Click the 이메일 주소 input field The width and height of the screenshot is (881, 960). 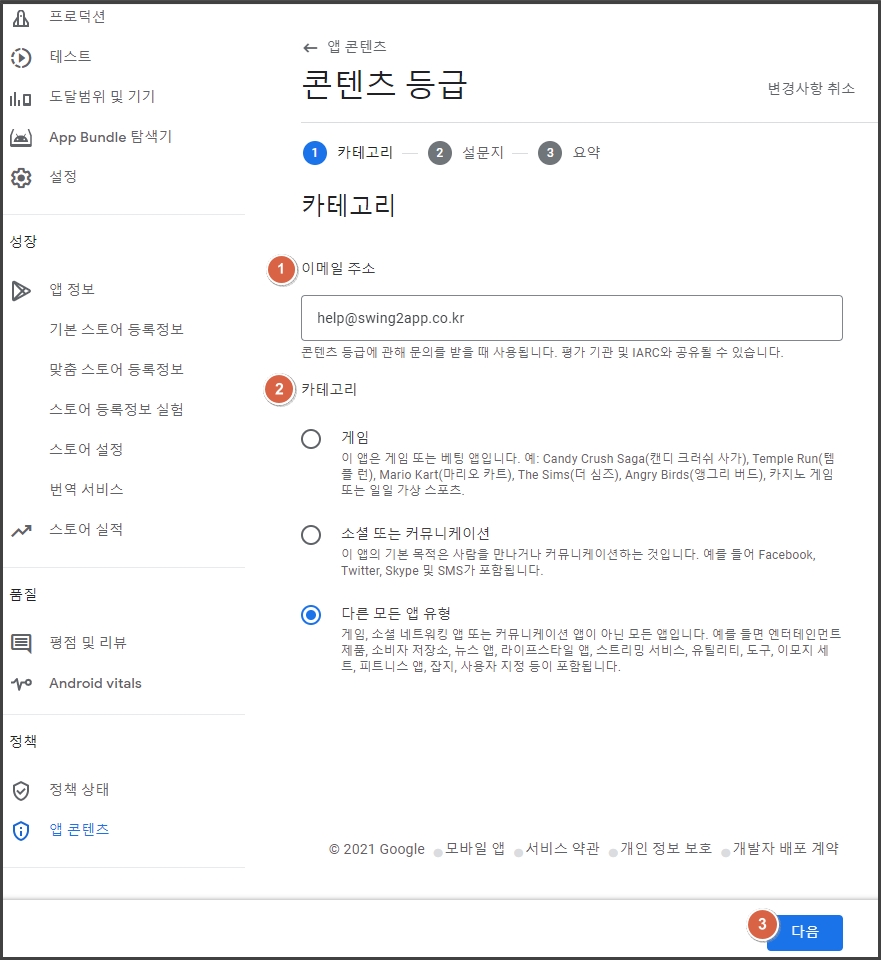(x=572, y=318)
